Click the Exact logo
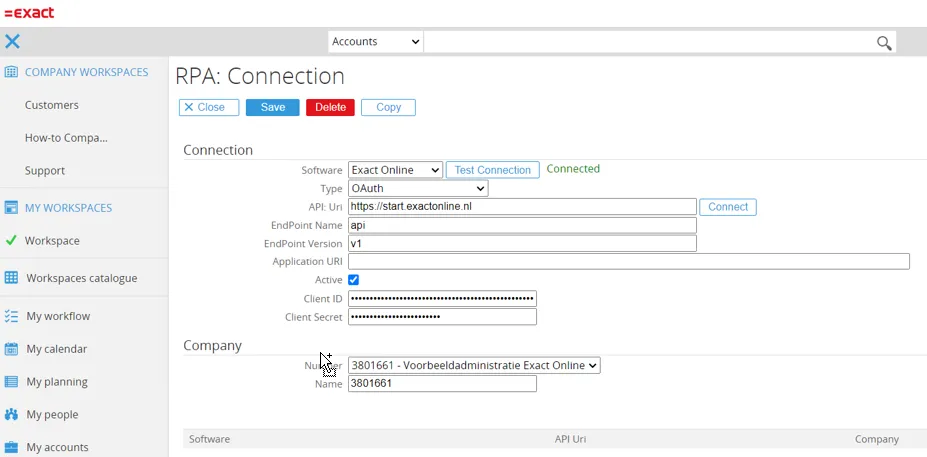 point(29,12)
